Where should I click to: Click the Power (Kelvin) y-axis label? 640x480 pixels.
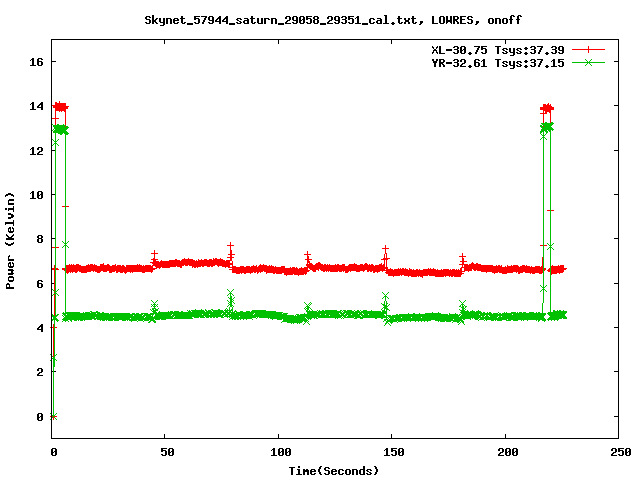(10, 241)
